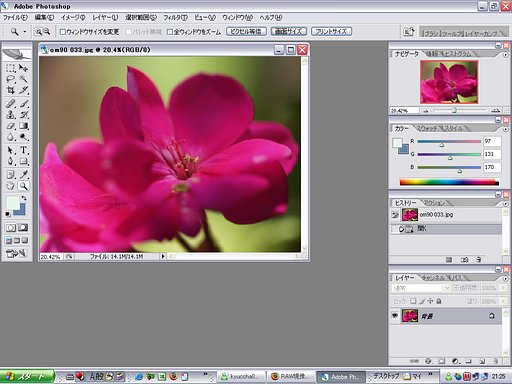Image resolution: width=512 pixels, height=384 pixels.
Task: Check the ウィンドウサイズを変更 checkbox
Action: coord(62,32)
